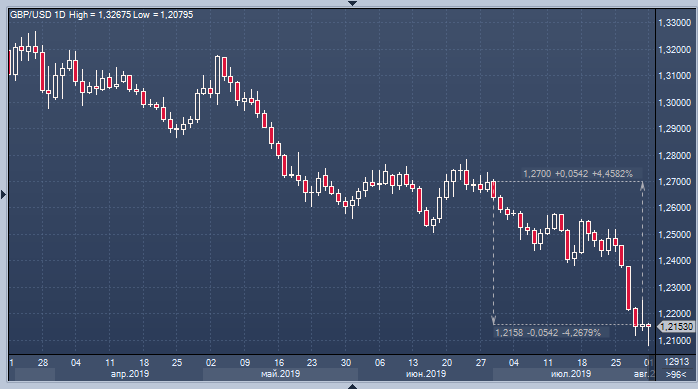Click the current price tag 1,21530
This screenshot has height=389, width=698.
pos(676,327)
